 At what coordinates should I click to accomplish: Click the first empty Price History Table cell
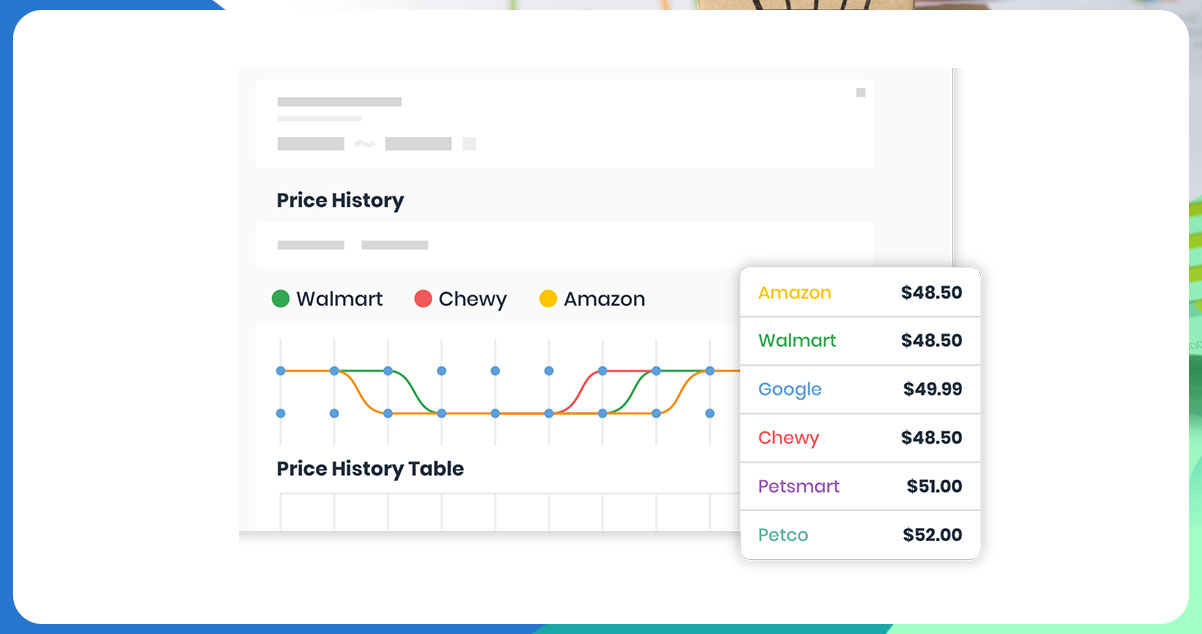(307, 511)
